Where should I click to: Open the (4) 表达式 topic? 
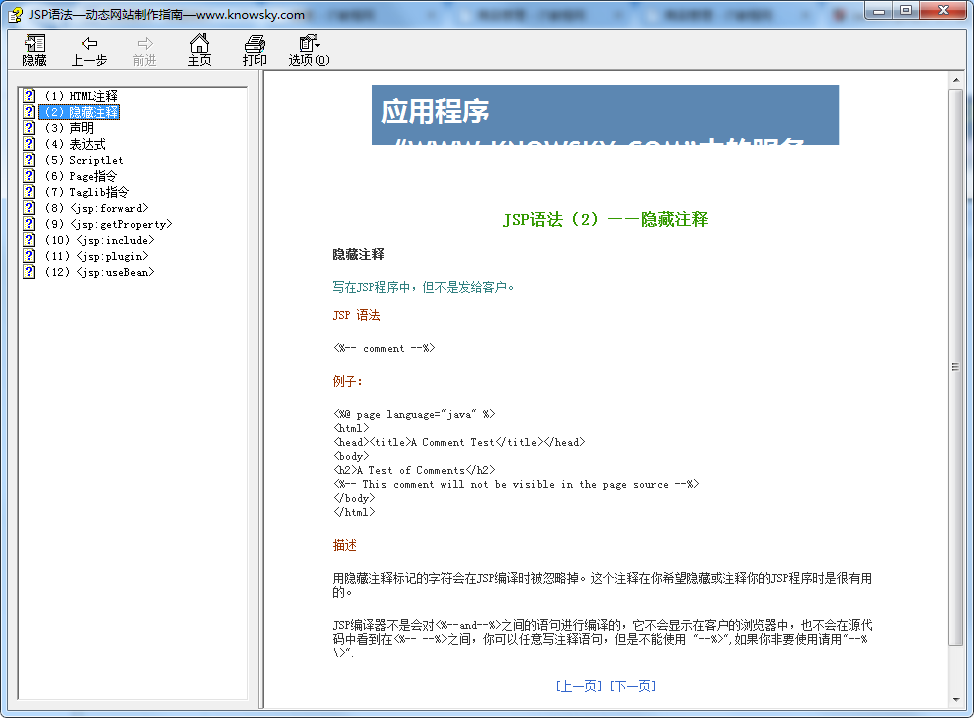point(74,144)
